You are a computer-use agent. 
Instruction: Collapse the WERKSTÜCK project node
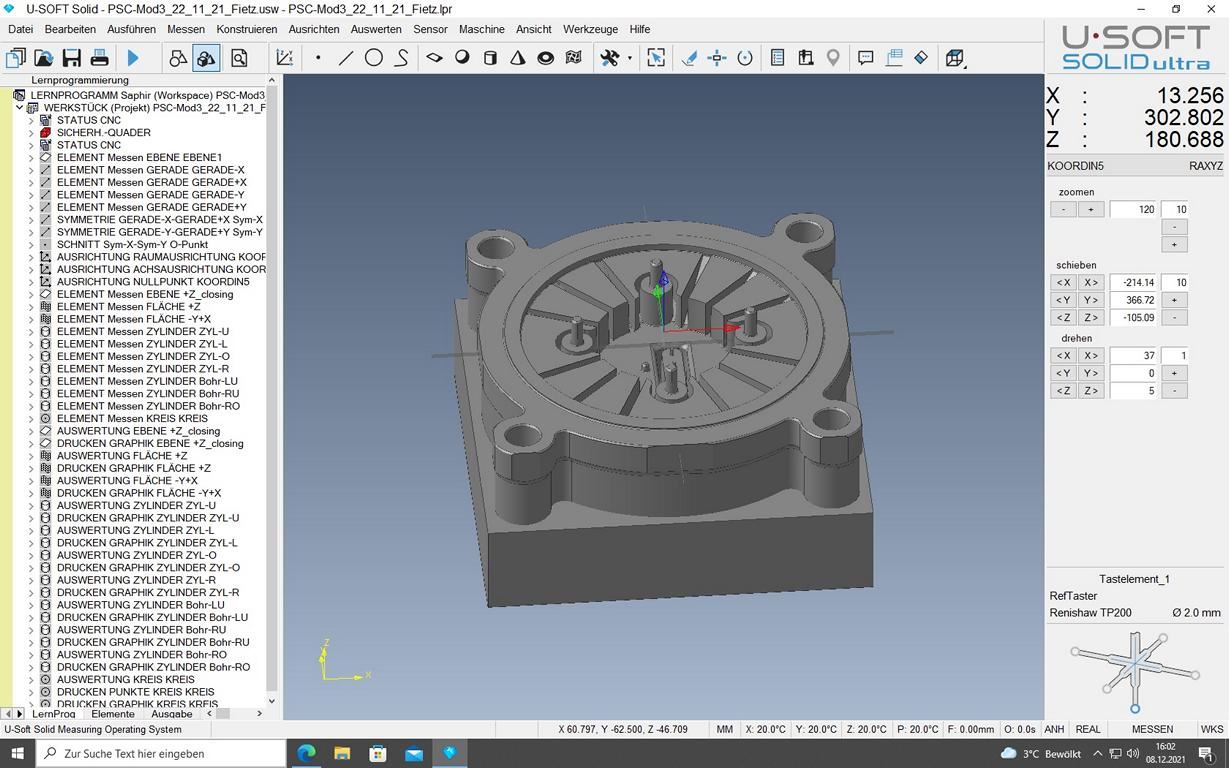point(19,108)
